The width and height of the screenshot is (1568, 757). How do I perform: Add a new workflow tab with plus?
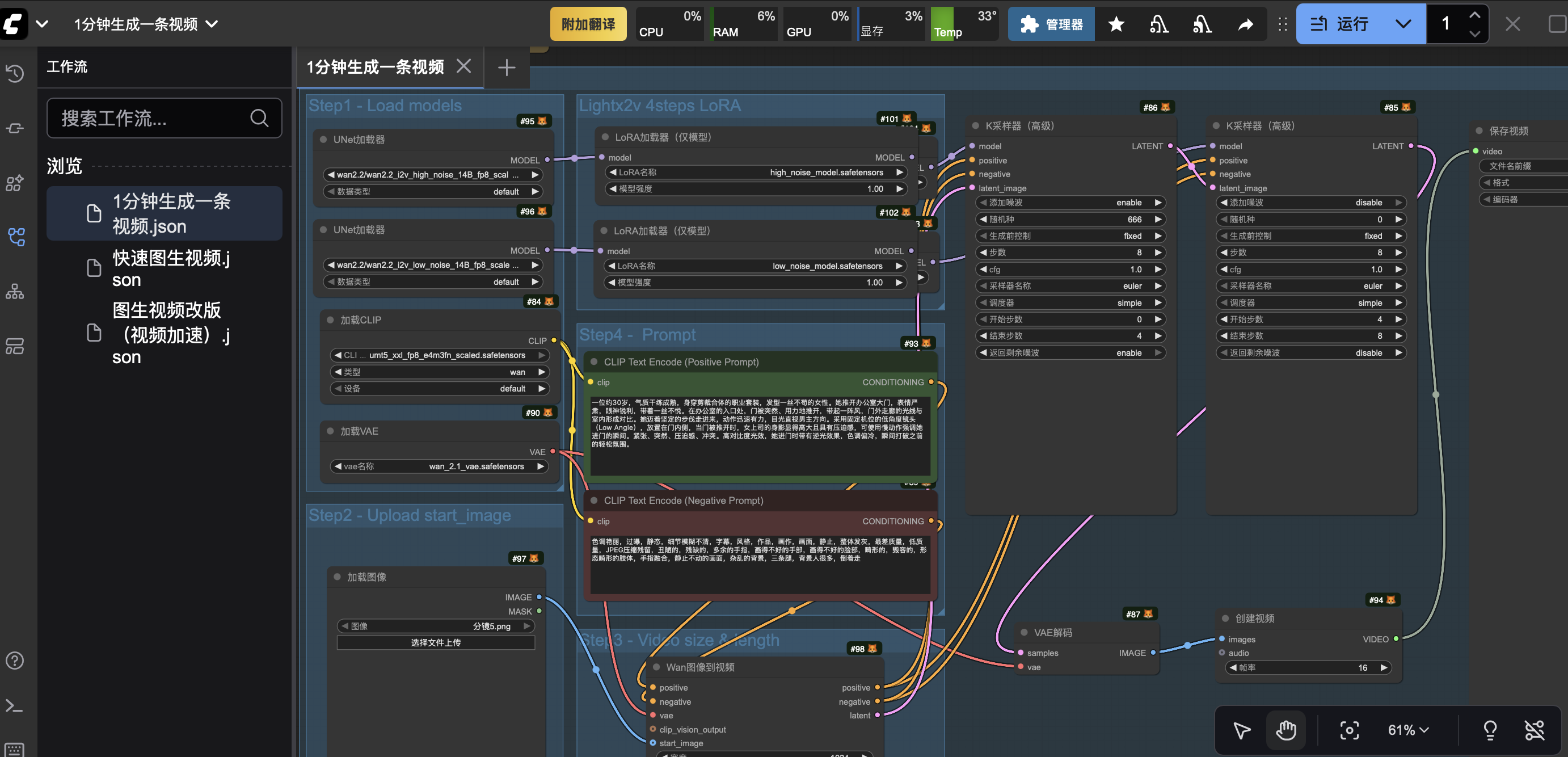[x=507, y=67]
